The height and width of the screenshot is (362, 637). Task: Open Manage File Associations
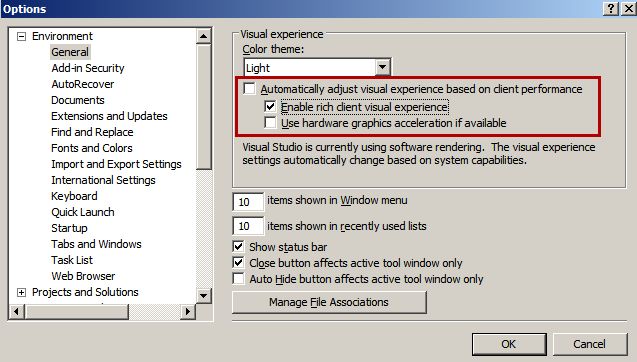point(329,302)
